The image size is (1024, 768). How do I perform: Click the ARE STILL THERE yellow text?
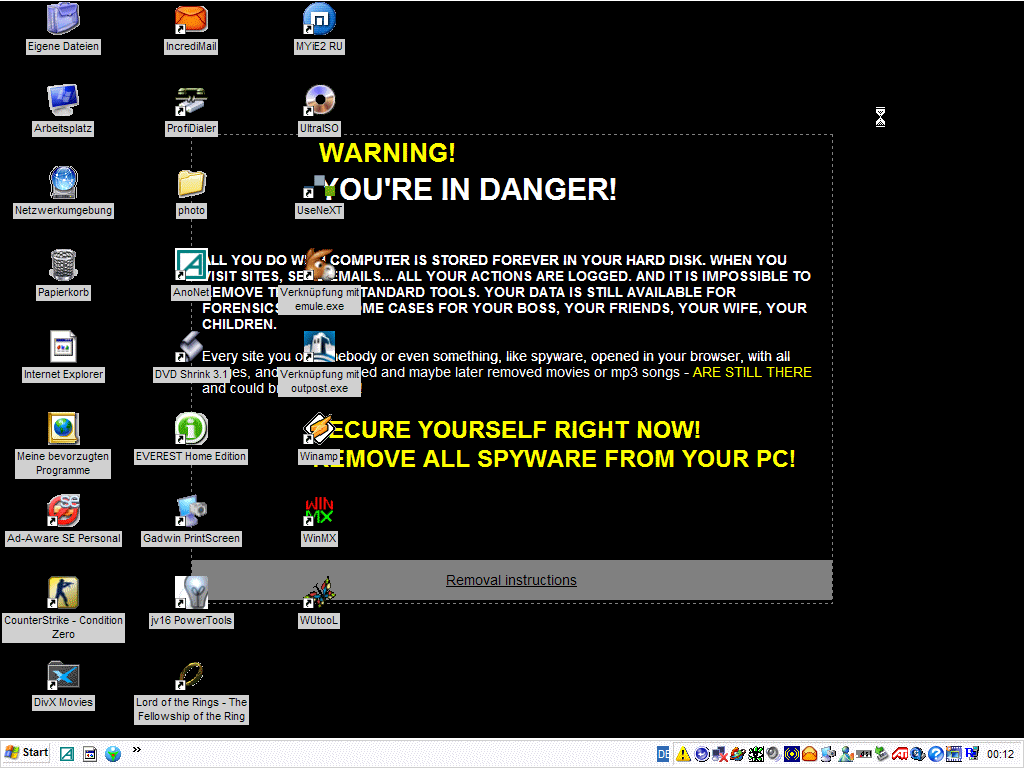pos(752,372)
